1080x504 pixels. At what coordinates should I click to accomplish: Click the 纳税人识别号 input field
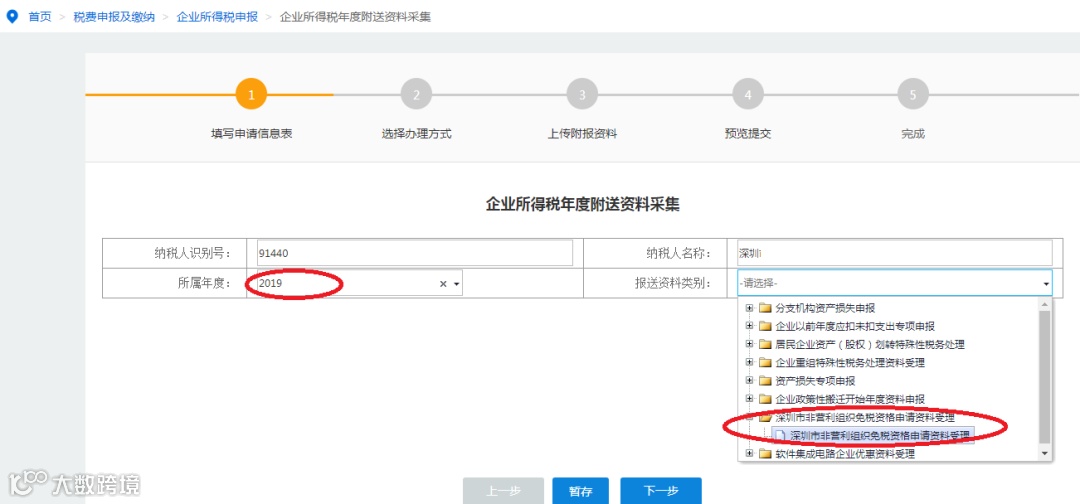tap(414, 253)
